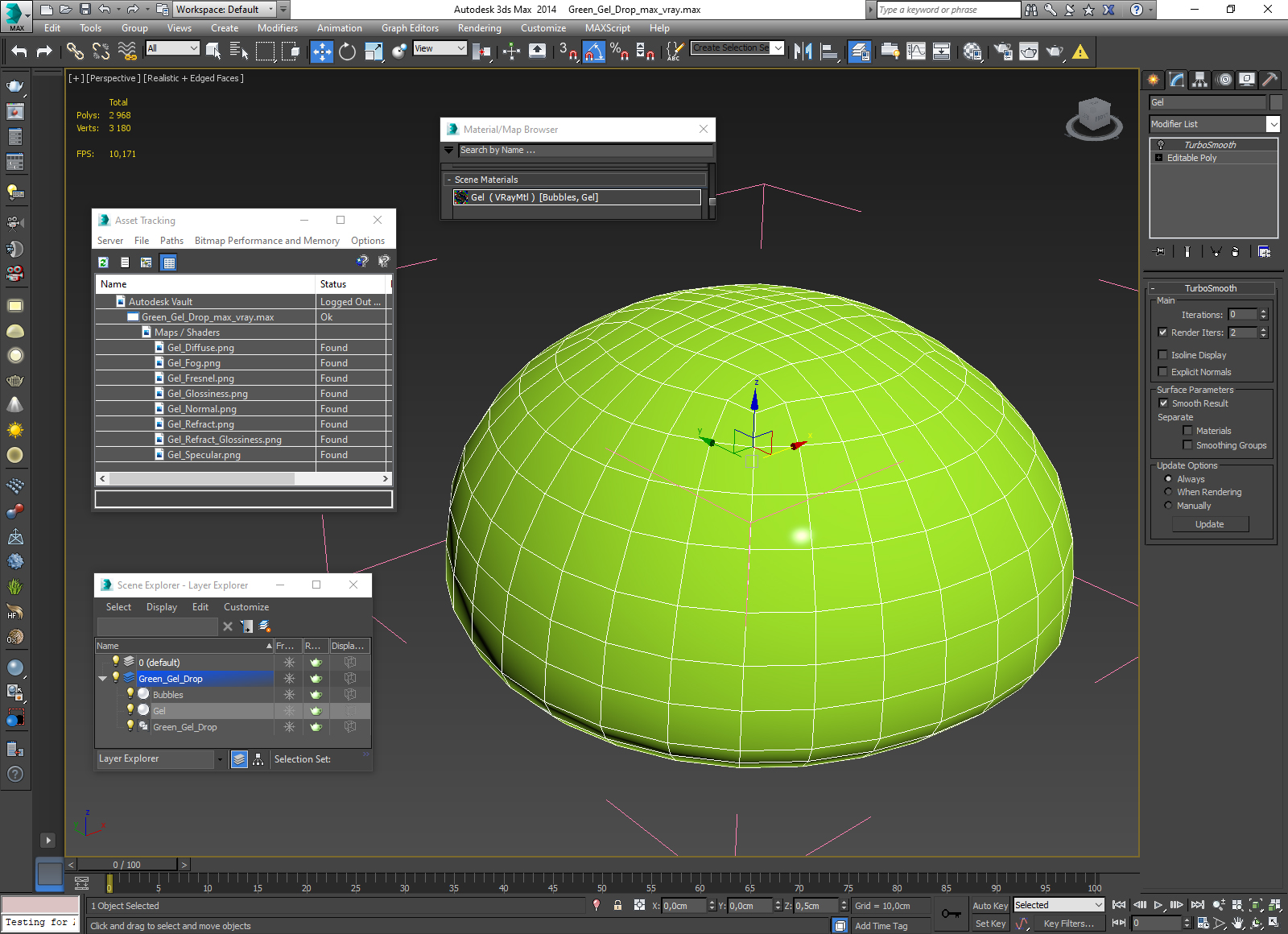Click Layer Explorer sort by layer icon
This screenshot has height=934, width=1288.
(x=239, y=759)
